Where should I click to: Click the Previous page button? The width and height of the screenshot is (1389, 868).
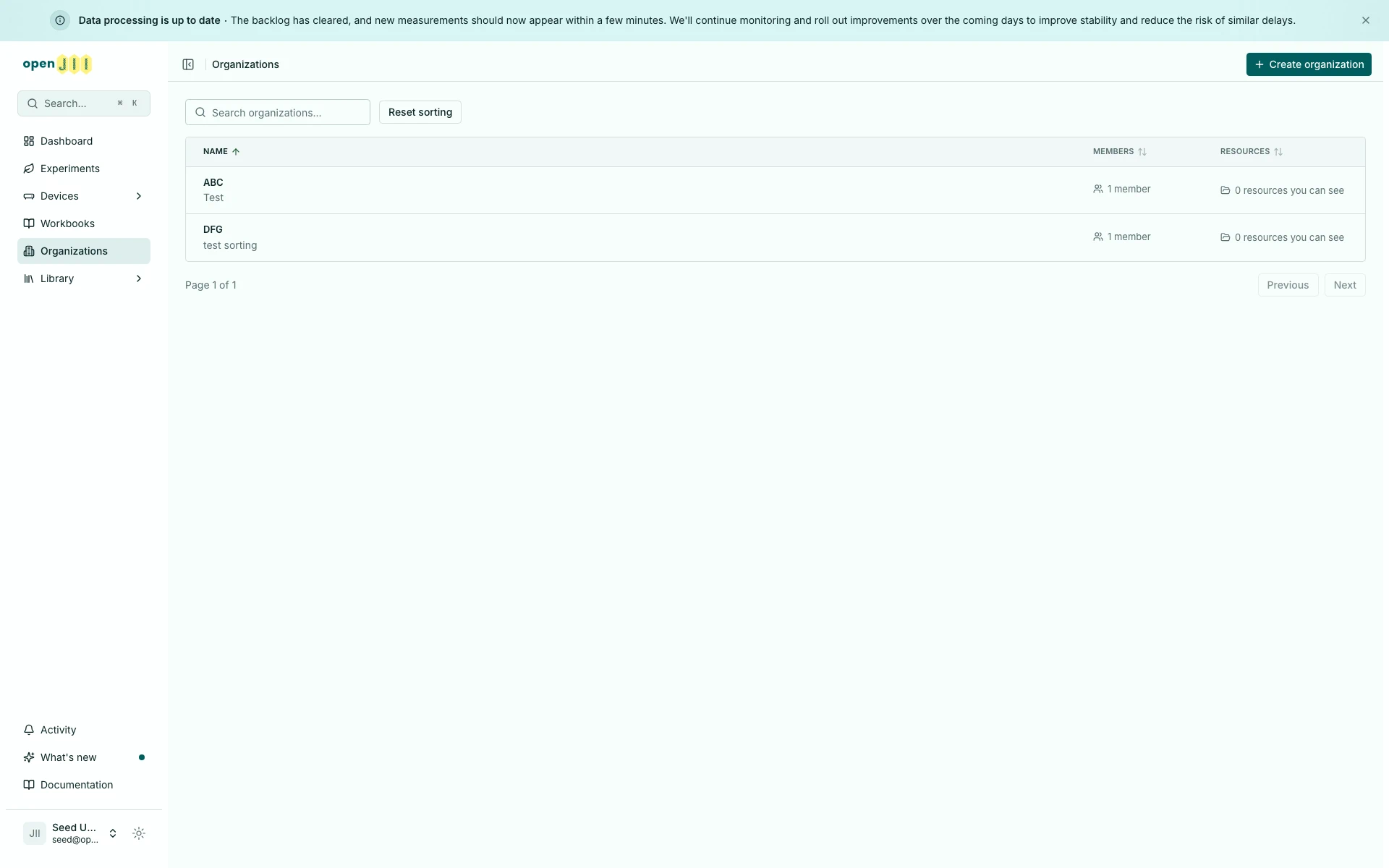coord(1288,285)
